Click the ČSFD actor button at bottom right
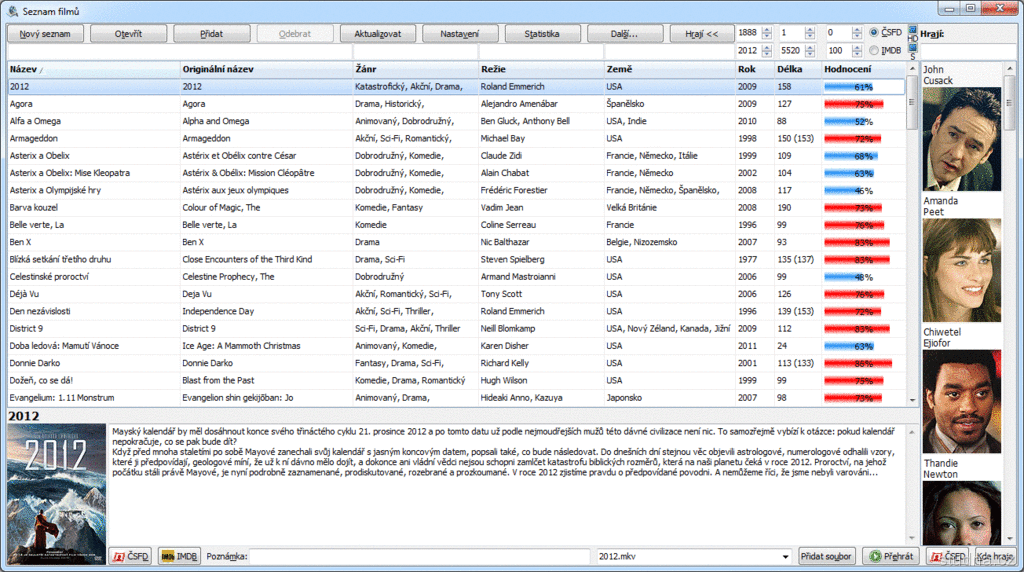This screenshot has width=1024, height=572. 947,556
